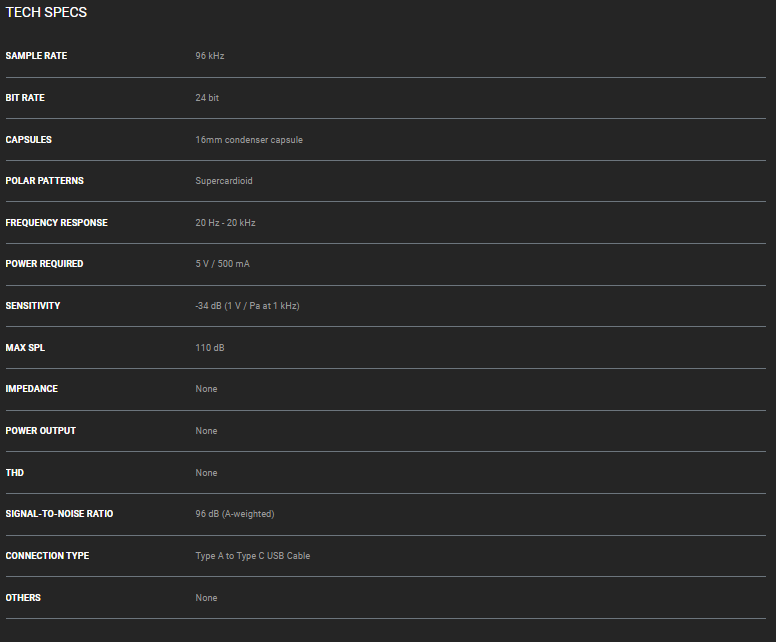Select the 5 V / 500 mA value
This screenshot has width=776, height=642.
[222, 264]
